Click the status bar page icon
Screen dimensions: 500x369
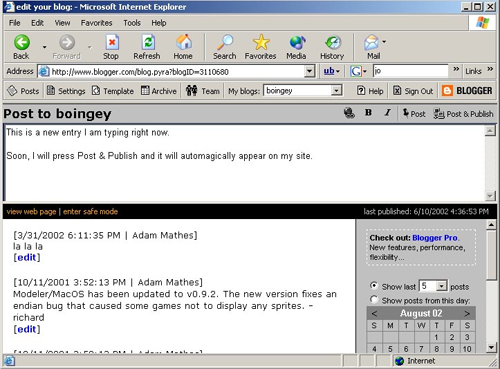(x=9, y=361)
